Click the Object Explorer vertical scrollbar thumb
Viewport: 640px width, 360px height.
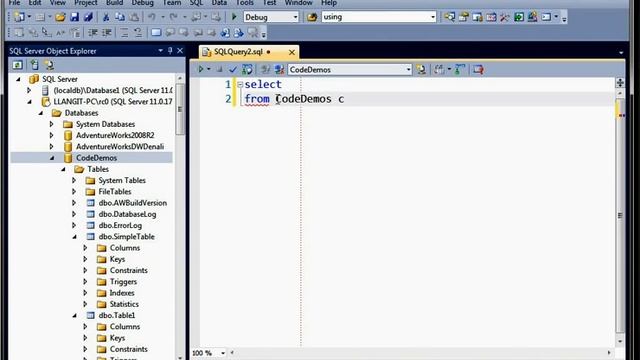(x=180, y=109)
